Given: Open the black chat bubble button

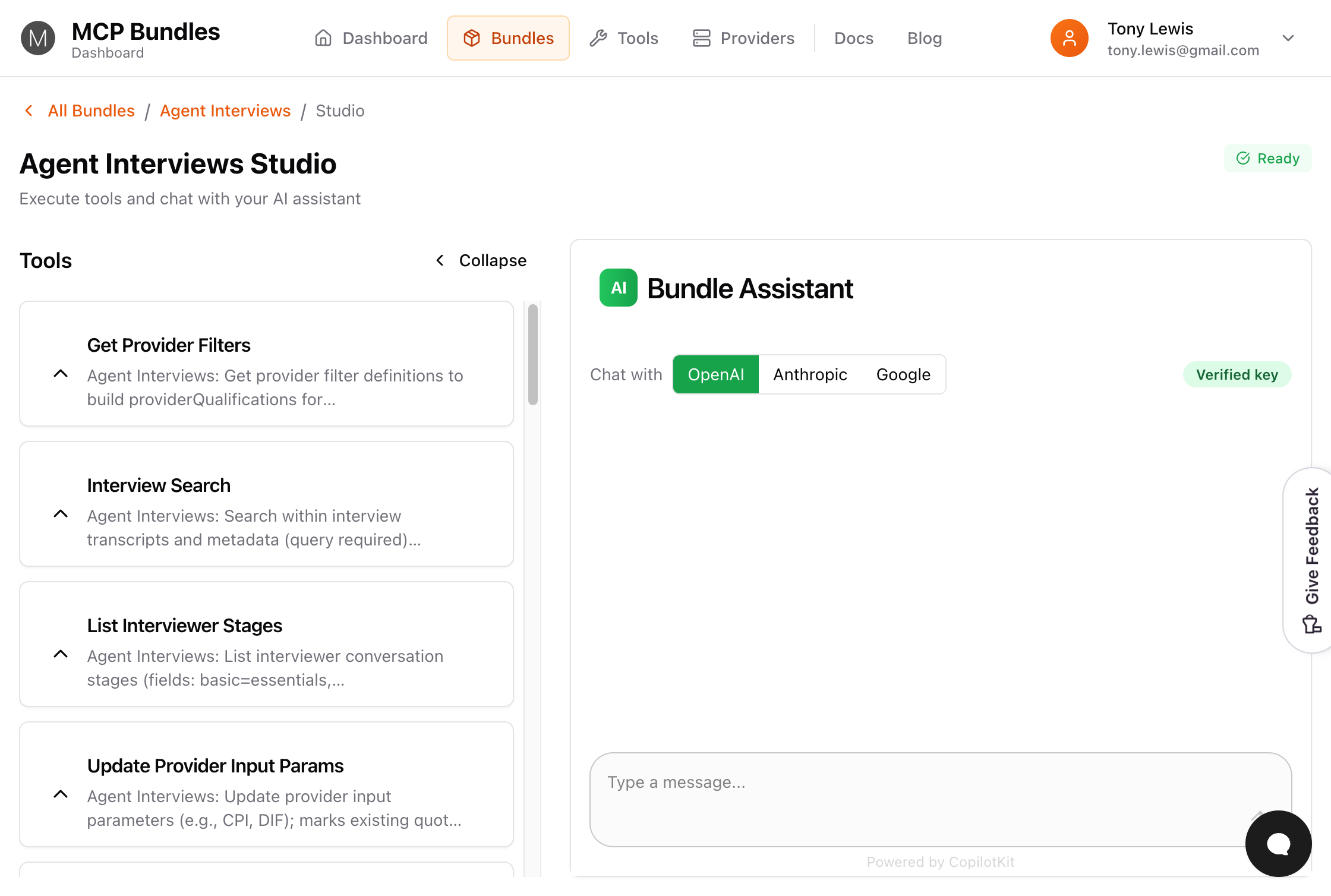Looking at the screenshot, I should (1278, 843).
